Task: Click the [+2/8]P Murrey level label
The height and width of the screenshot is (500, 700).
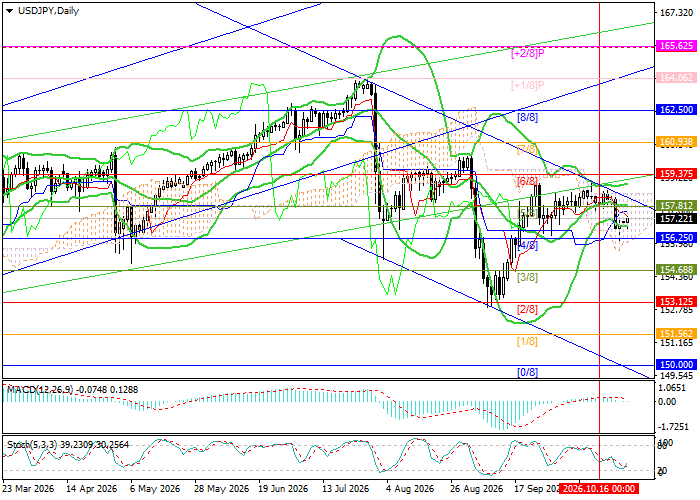Action: (527, 53)
